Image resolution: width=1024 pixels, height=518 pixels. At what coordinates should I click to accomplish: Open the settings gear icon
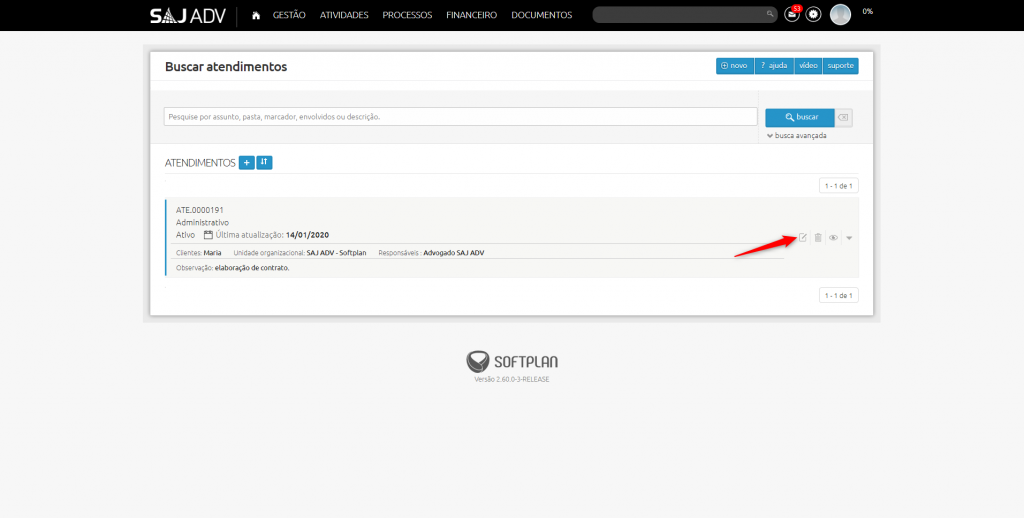pyautogui.click(x=814, y=15)
